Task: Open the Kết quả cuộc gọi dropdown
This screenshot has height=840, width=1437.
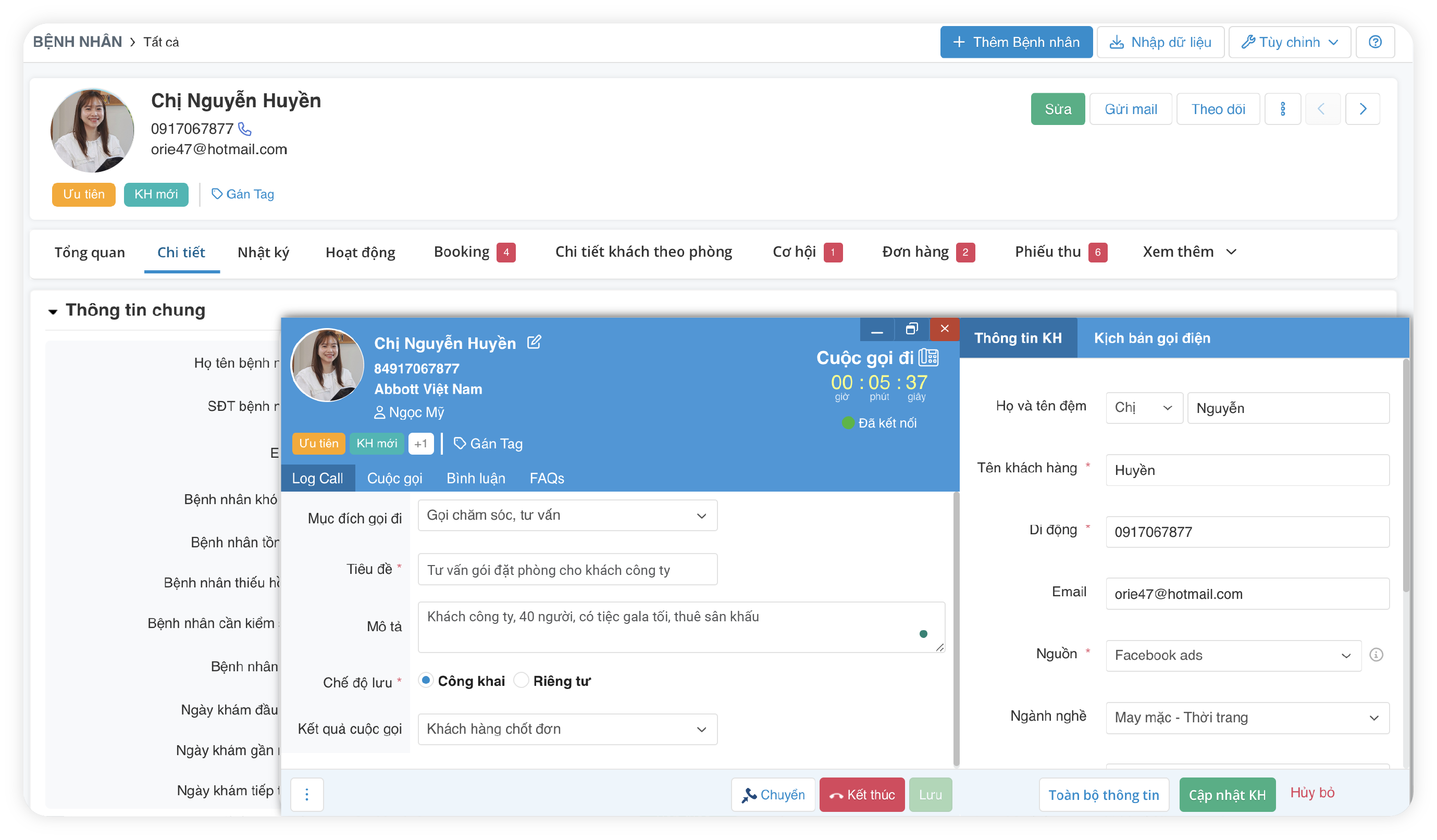Action: 567,729
